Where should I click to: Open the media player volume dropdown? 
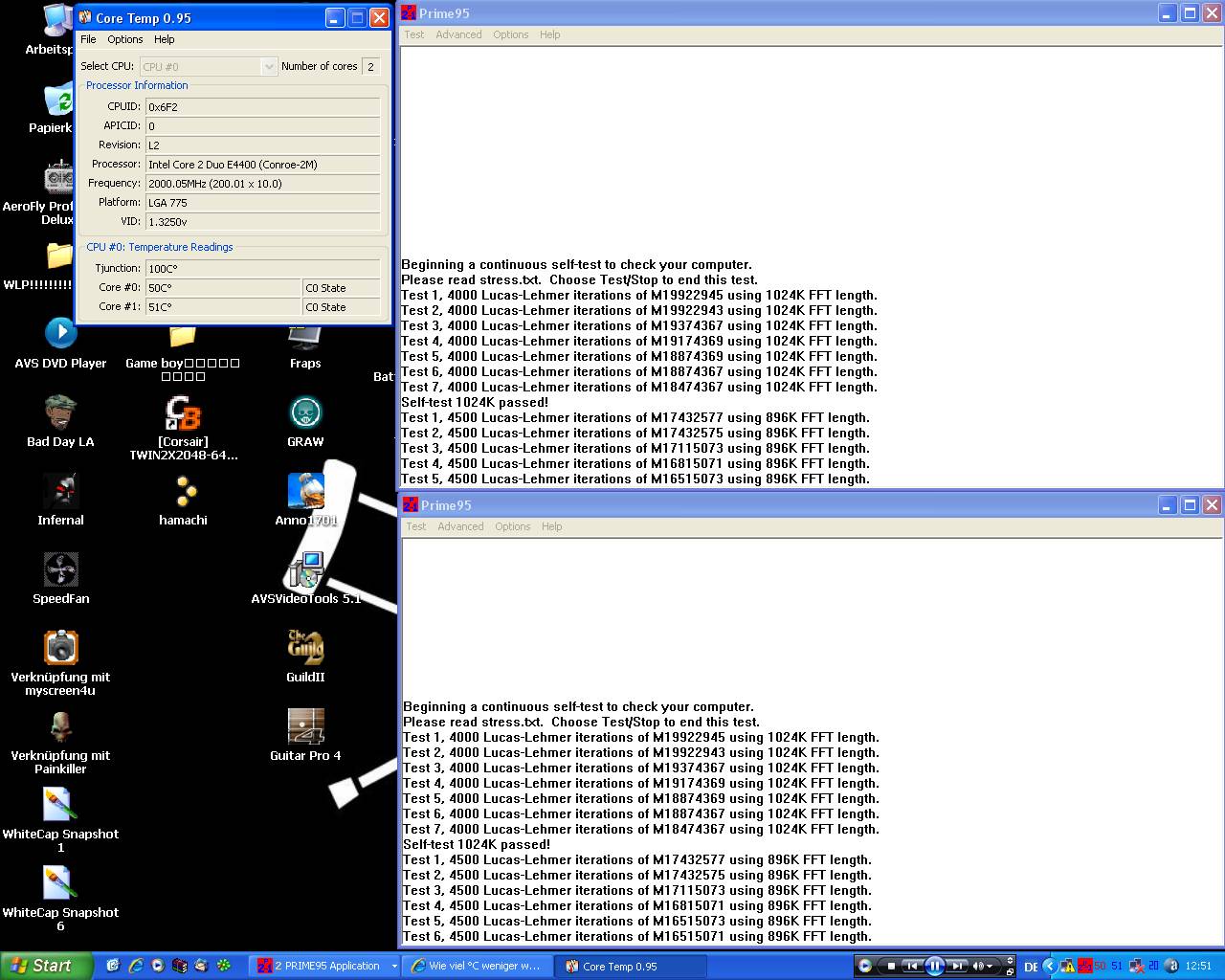[990, 966]
